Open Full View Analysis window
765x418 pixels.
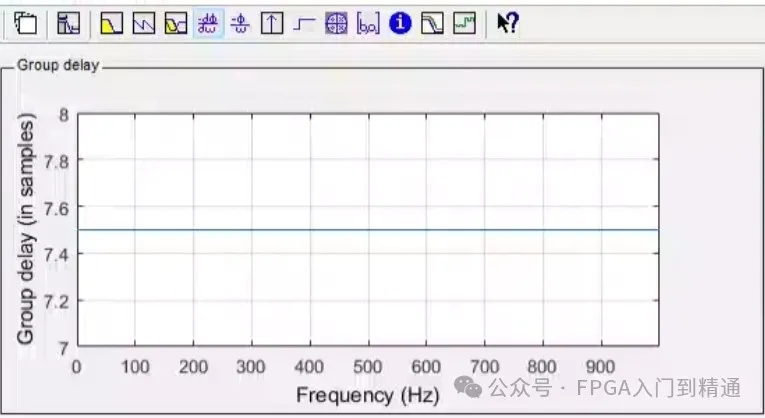pyautogui.click(x=26, y=23)
